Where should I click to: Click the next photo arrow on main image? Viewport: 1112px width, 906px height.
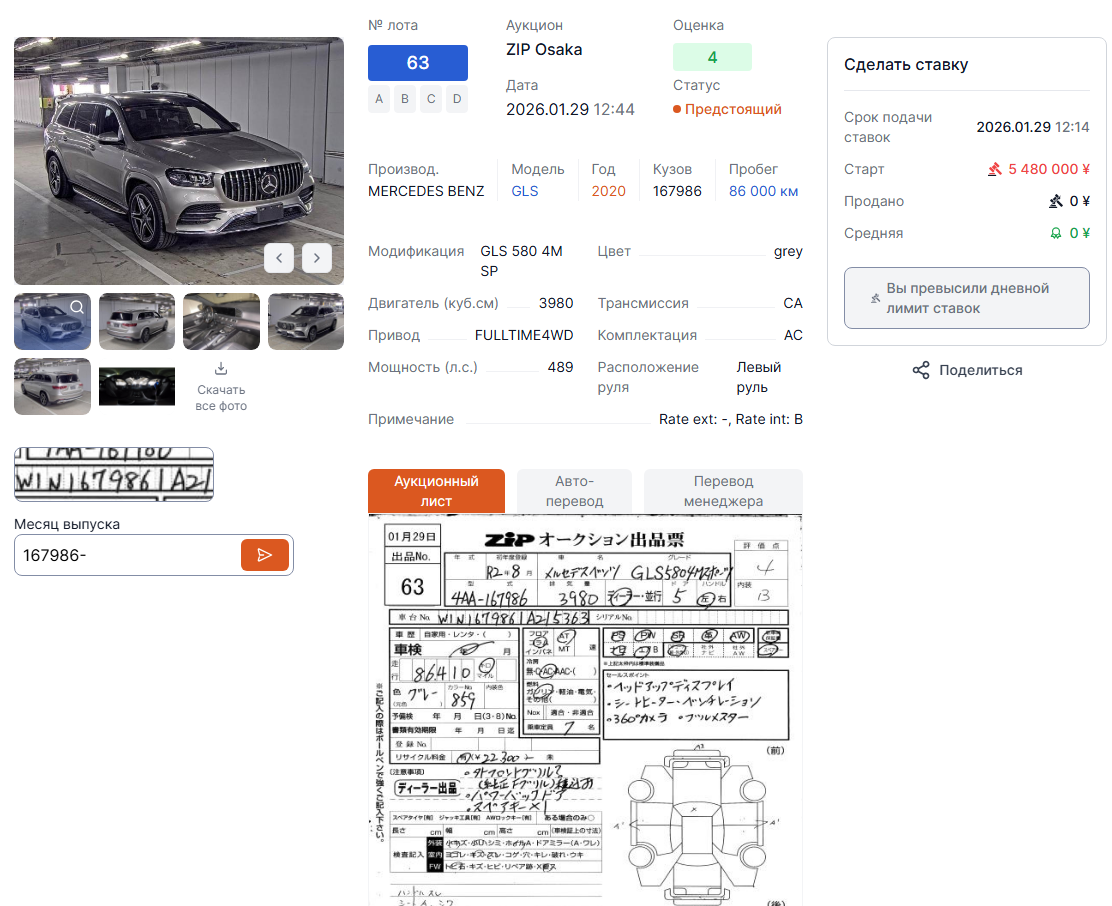(317, 258)
